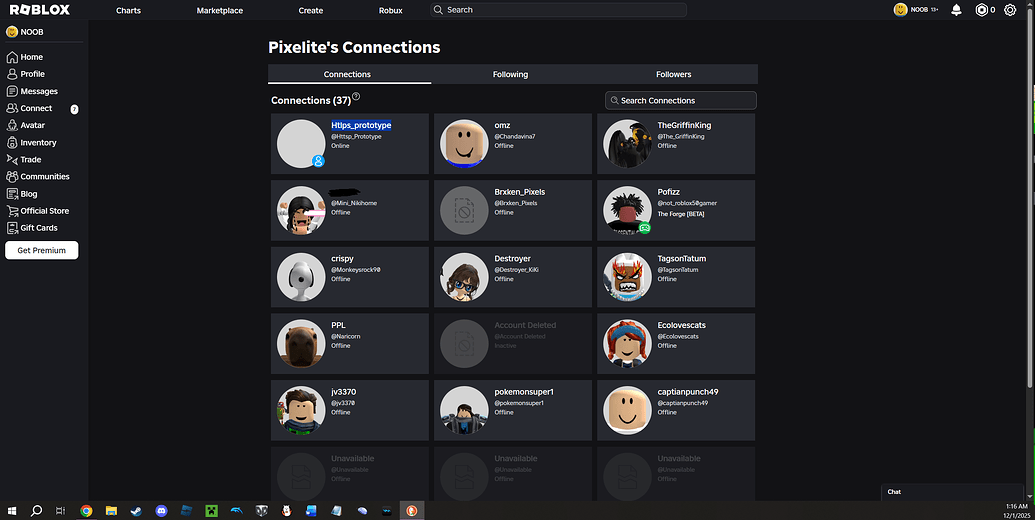Open the settings gear icon
The image size is (1035, 520).
(x=1010, y=10)
